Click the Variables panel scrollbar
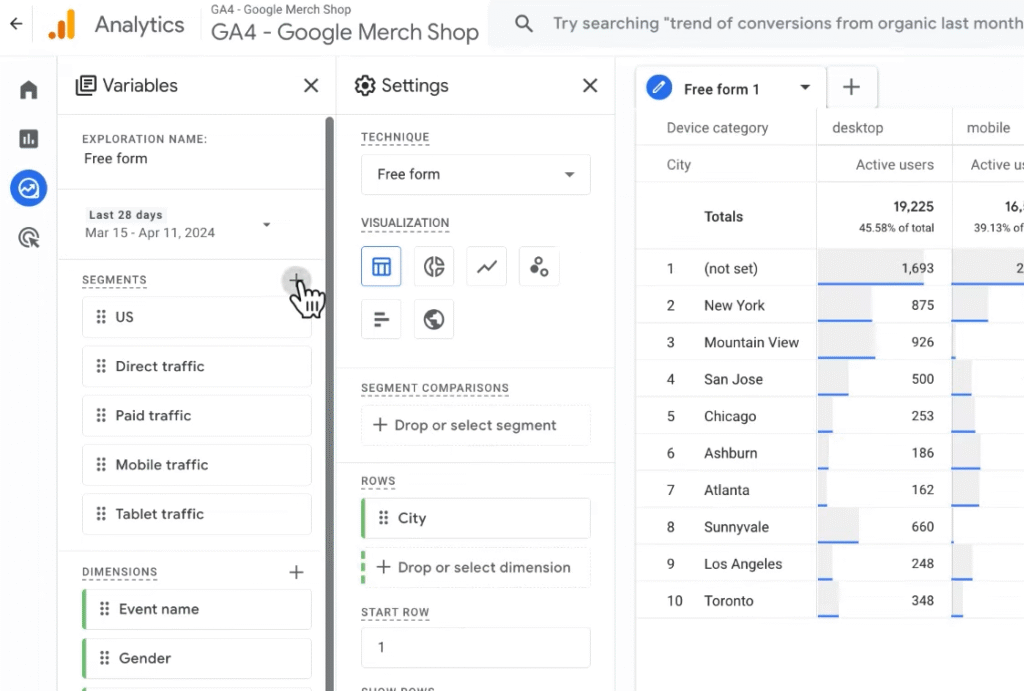Viewport: 1024px width, 691px height. point(330,403)
